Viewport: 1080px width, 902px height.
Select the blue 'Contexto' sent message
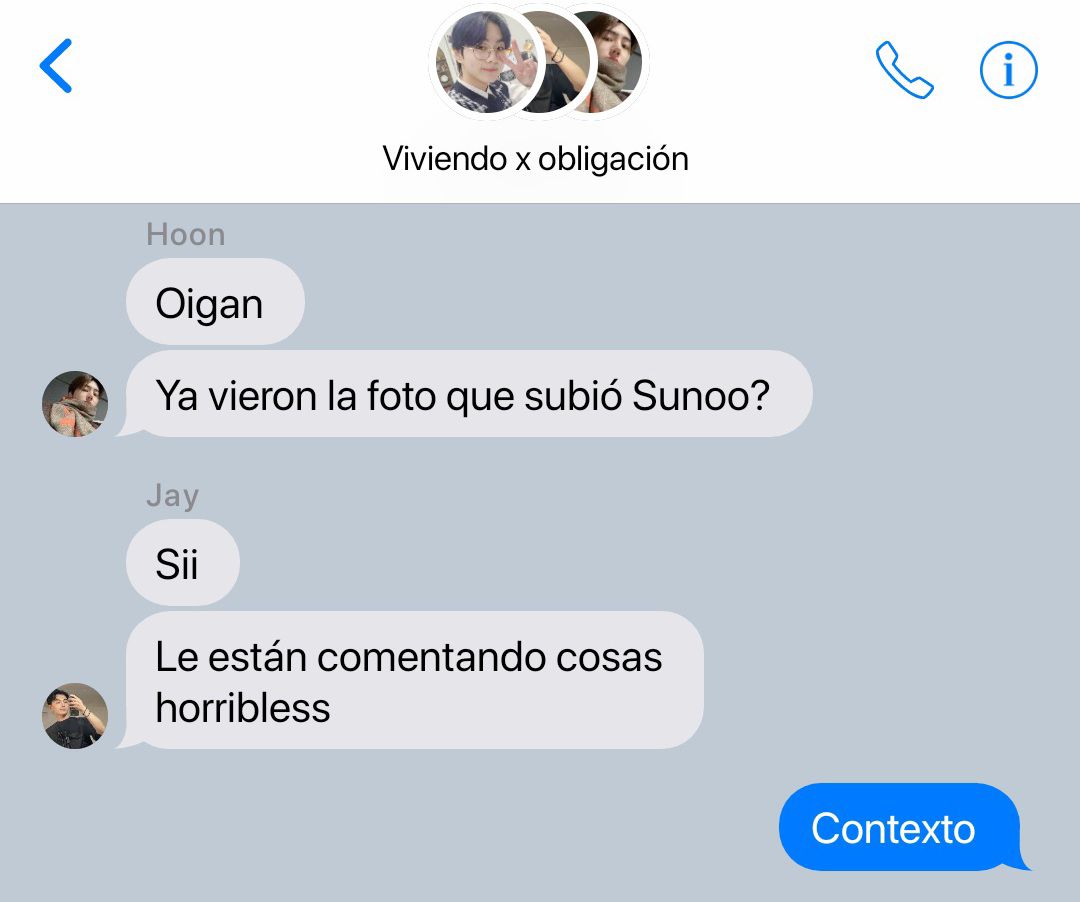(x=902, y=827)
